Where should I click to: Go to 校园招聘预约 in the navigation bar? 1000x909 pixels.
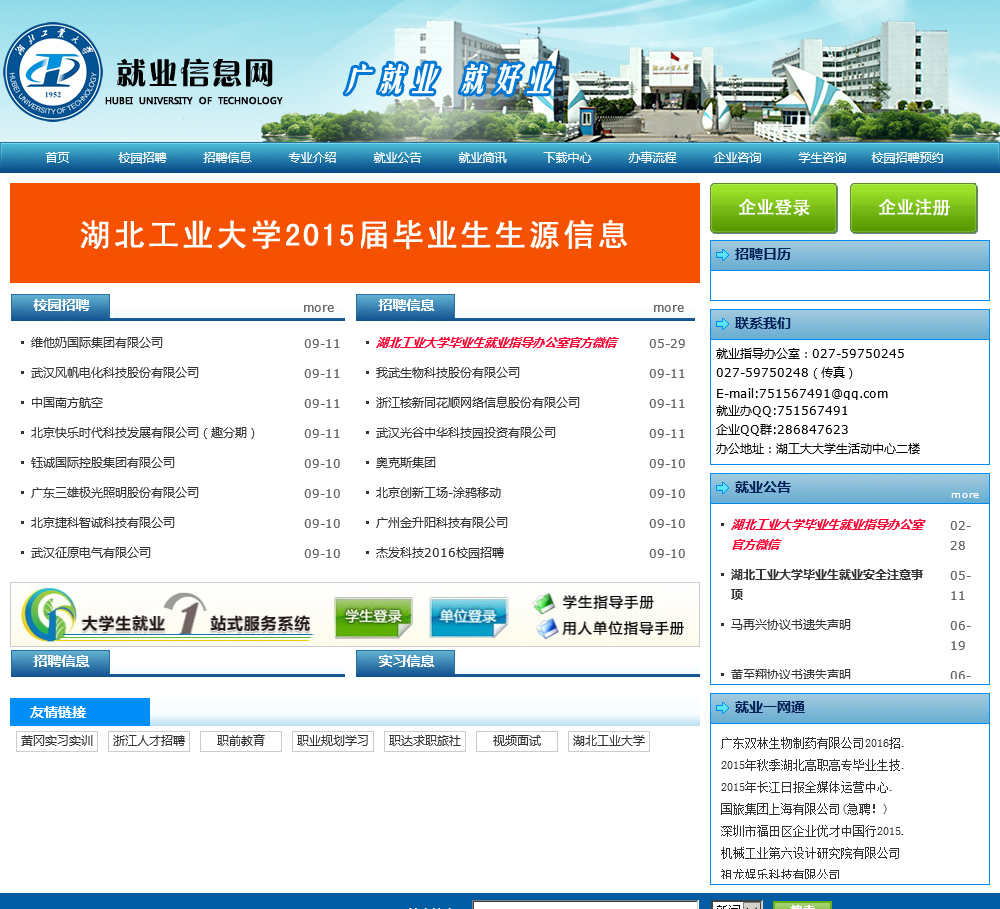(908, 158)
